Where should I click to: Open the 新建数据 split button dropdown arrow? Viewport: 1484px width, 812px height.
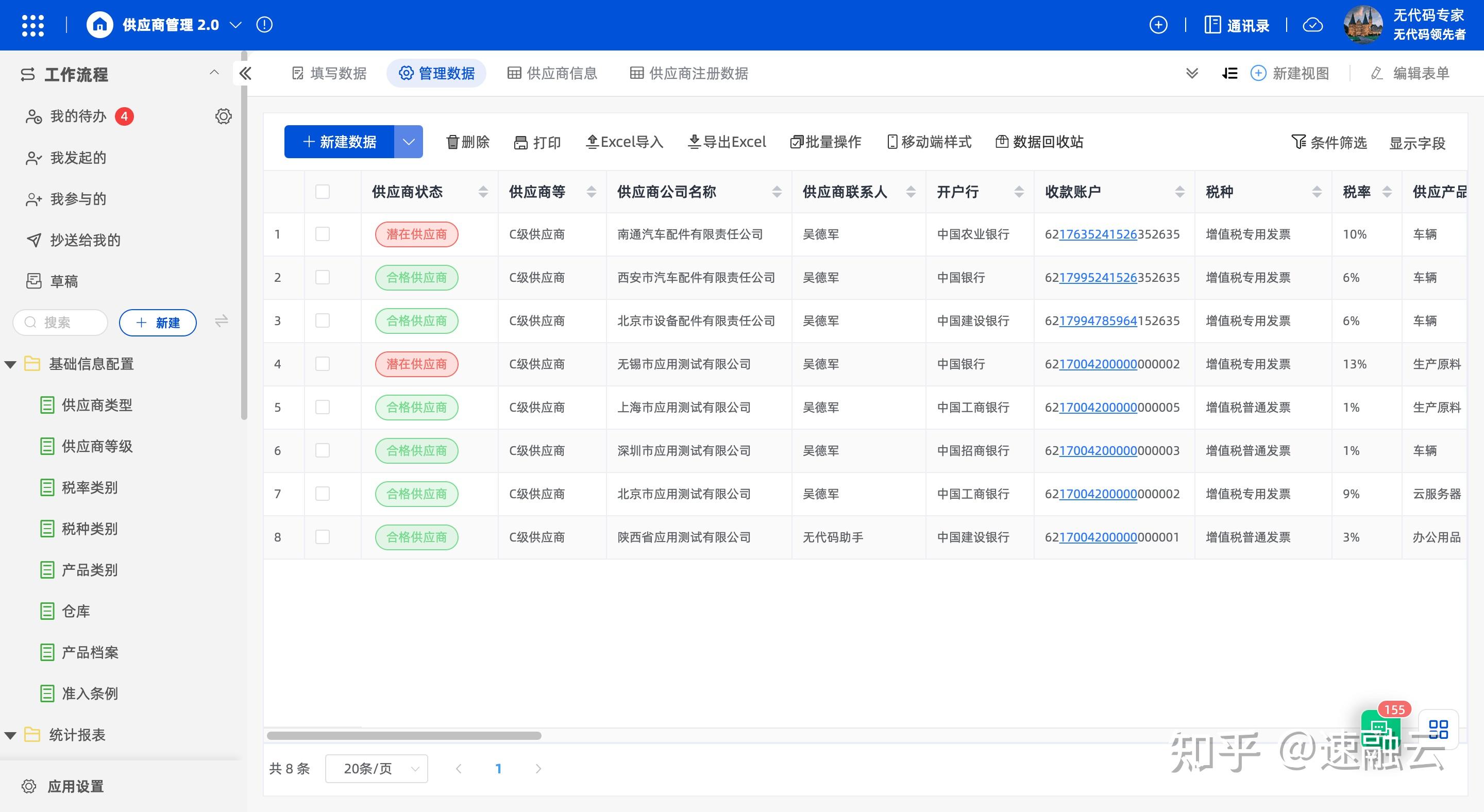409,142
